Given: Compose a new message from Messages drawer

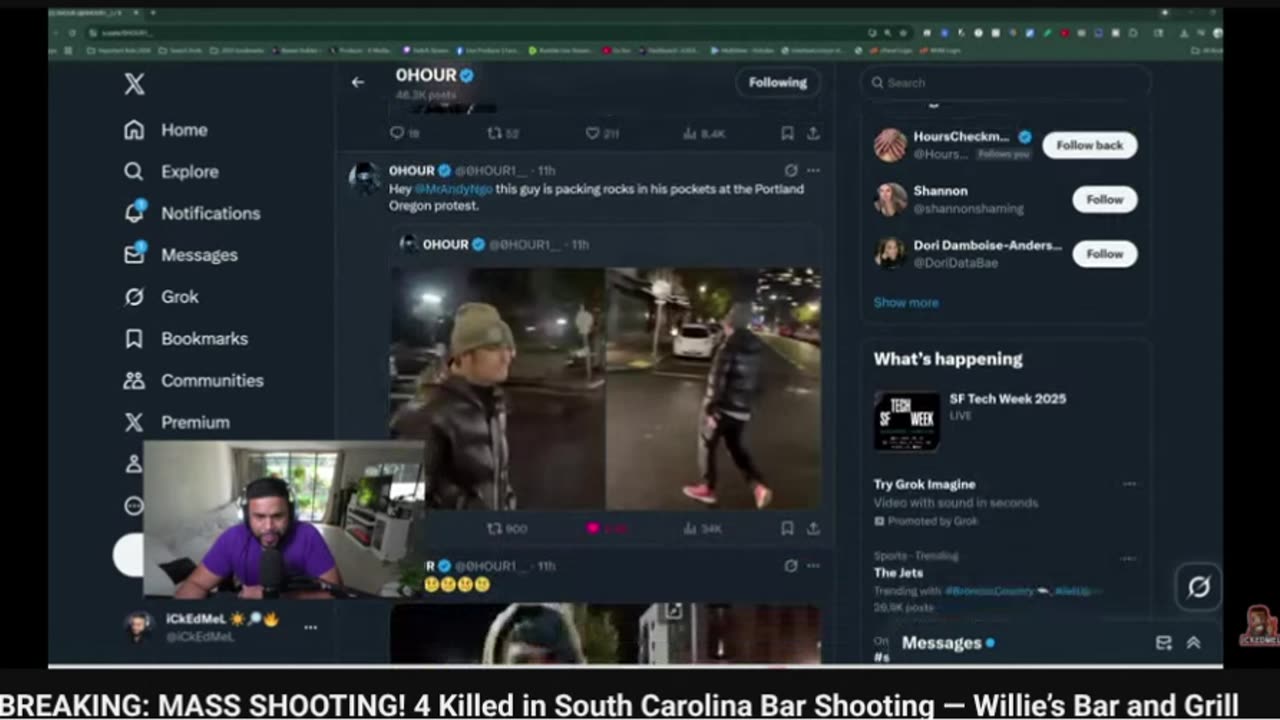Looking at the screenshot, I should [1164, 643].
